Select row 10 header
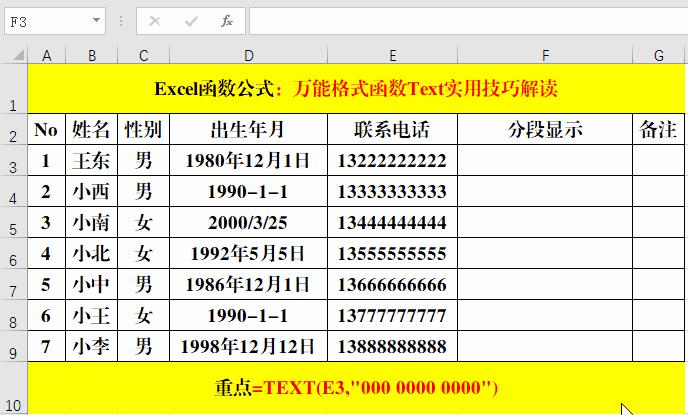This screenshot has height=415, width=688. (x=13, y=389)
